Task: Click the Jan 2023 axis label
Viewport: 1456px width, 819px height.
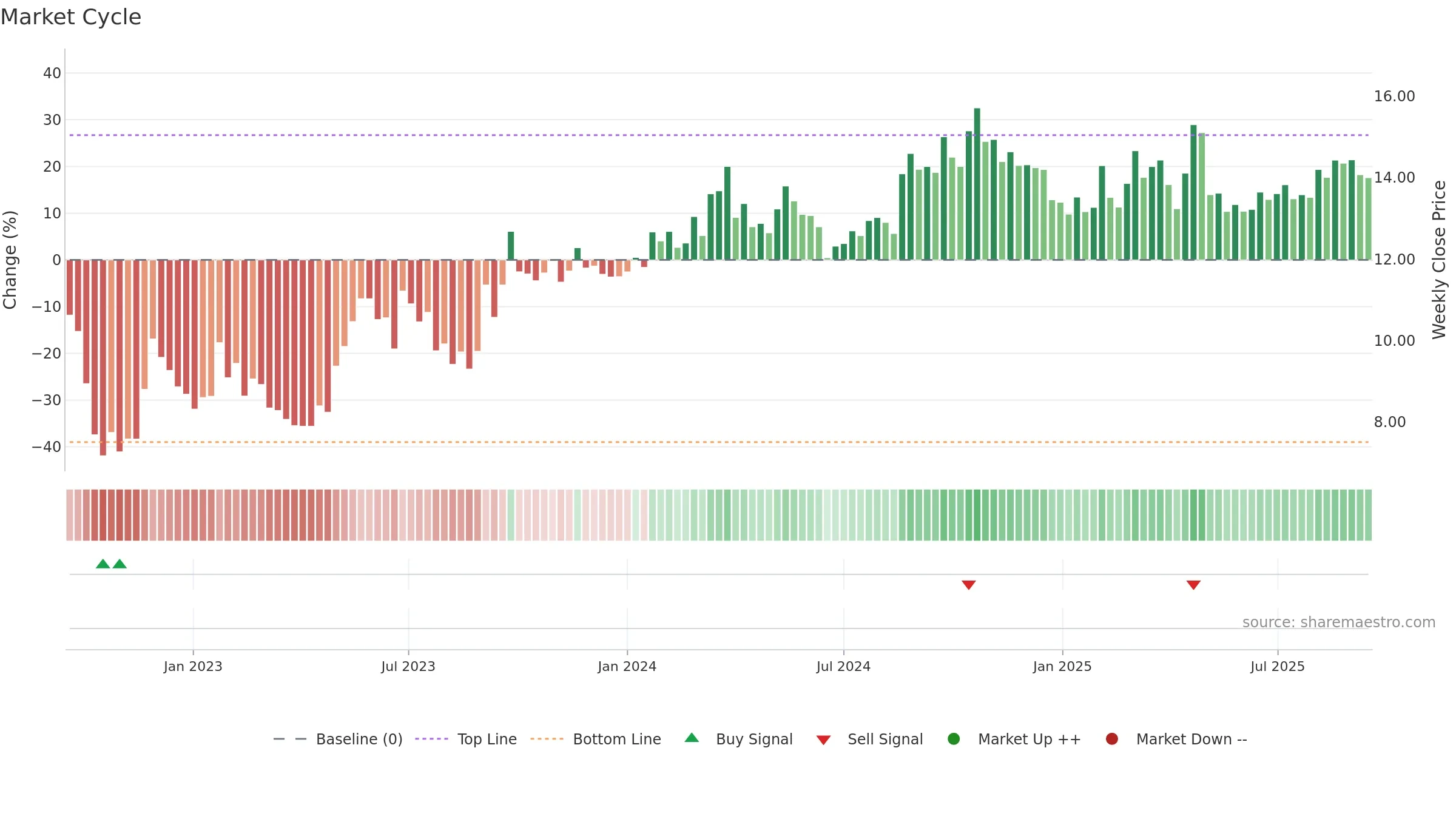Action: pos(193,666)
